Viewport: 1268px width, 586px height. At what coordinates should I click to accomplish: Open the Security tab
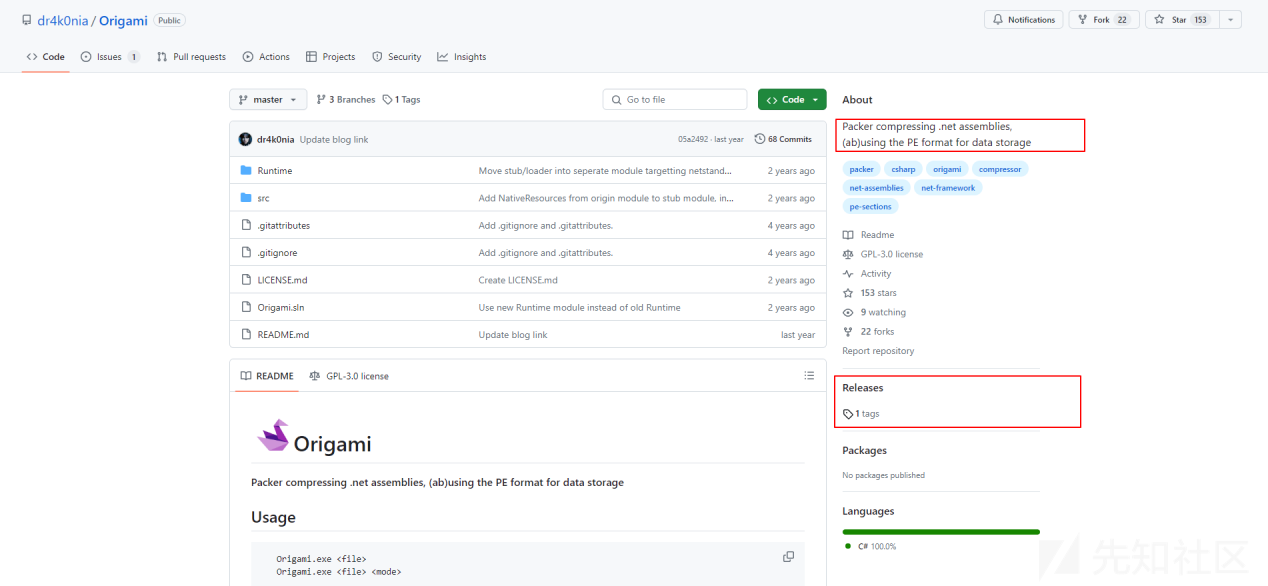pyautogui.click(x=397, y=57)
